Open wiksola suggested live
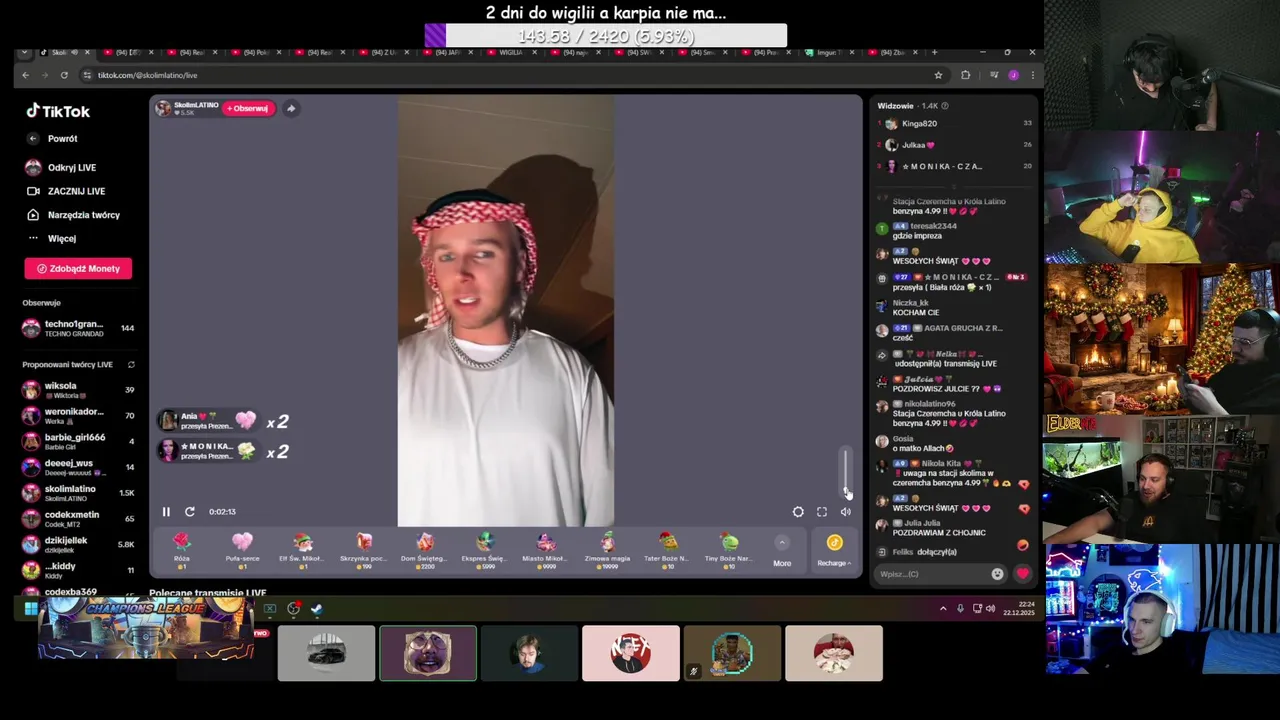Viewport: 1280px width, 720px height. [78, 390]
